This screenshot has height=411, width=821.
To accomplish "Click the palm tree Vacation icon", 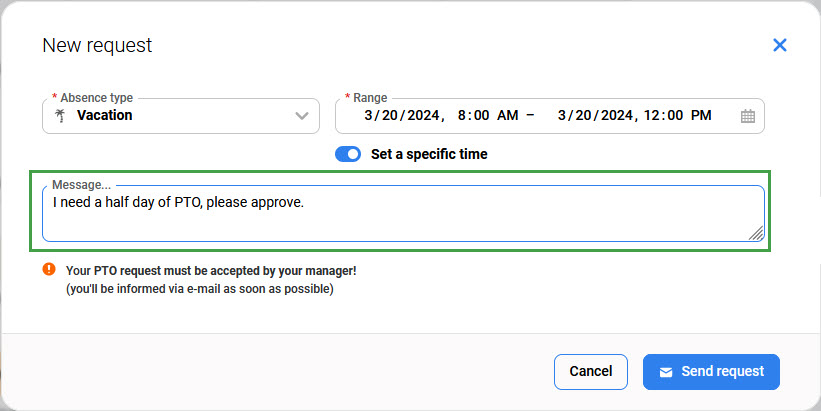I will [x=60, y=116].
